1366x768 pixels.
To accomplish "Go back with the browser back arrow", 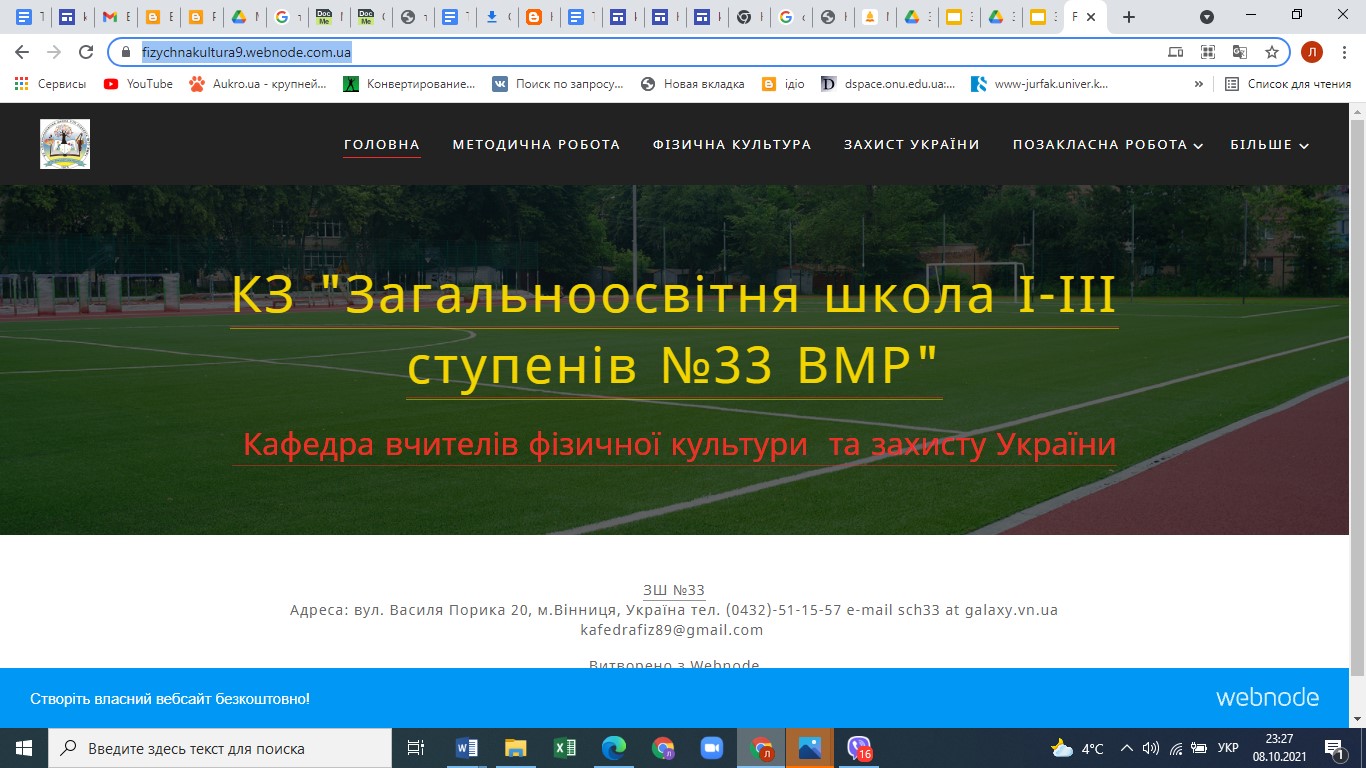I will (x=24, y=52).
